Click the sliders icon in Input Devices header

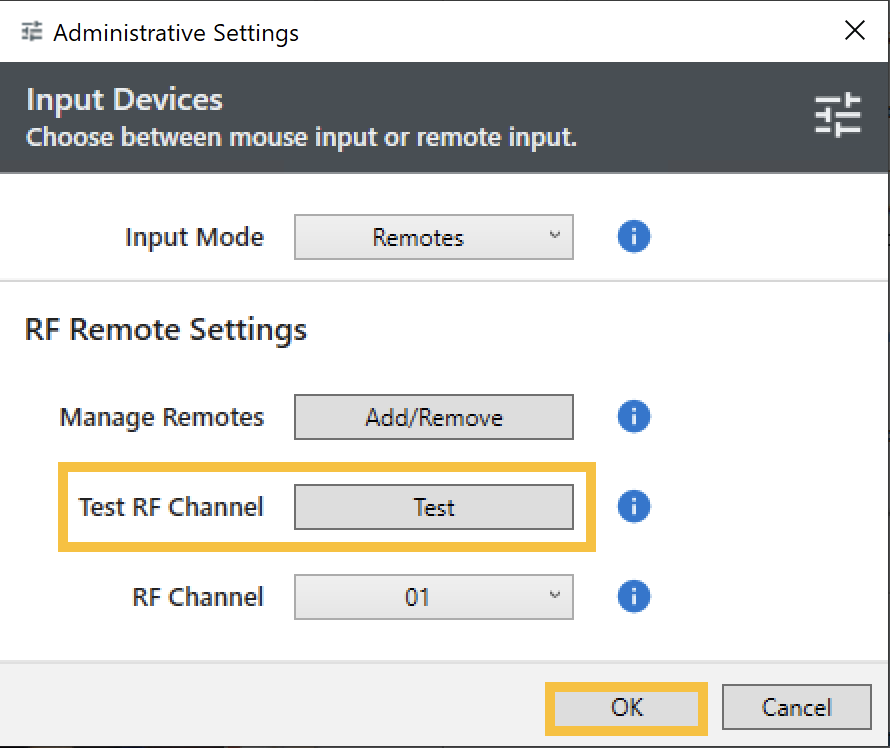click(837, 116)
